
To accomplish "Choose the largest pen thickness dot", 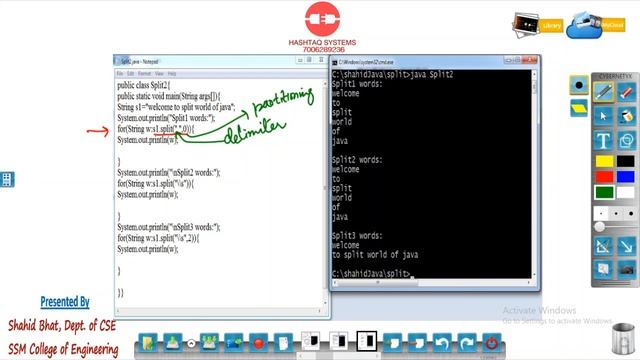I will 631,213.
